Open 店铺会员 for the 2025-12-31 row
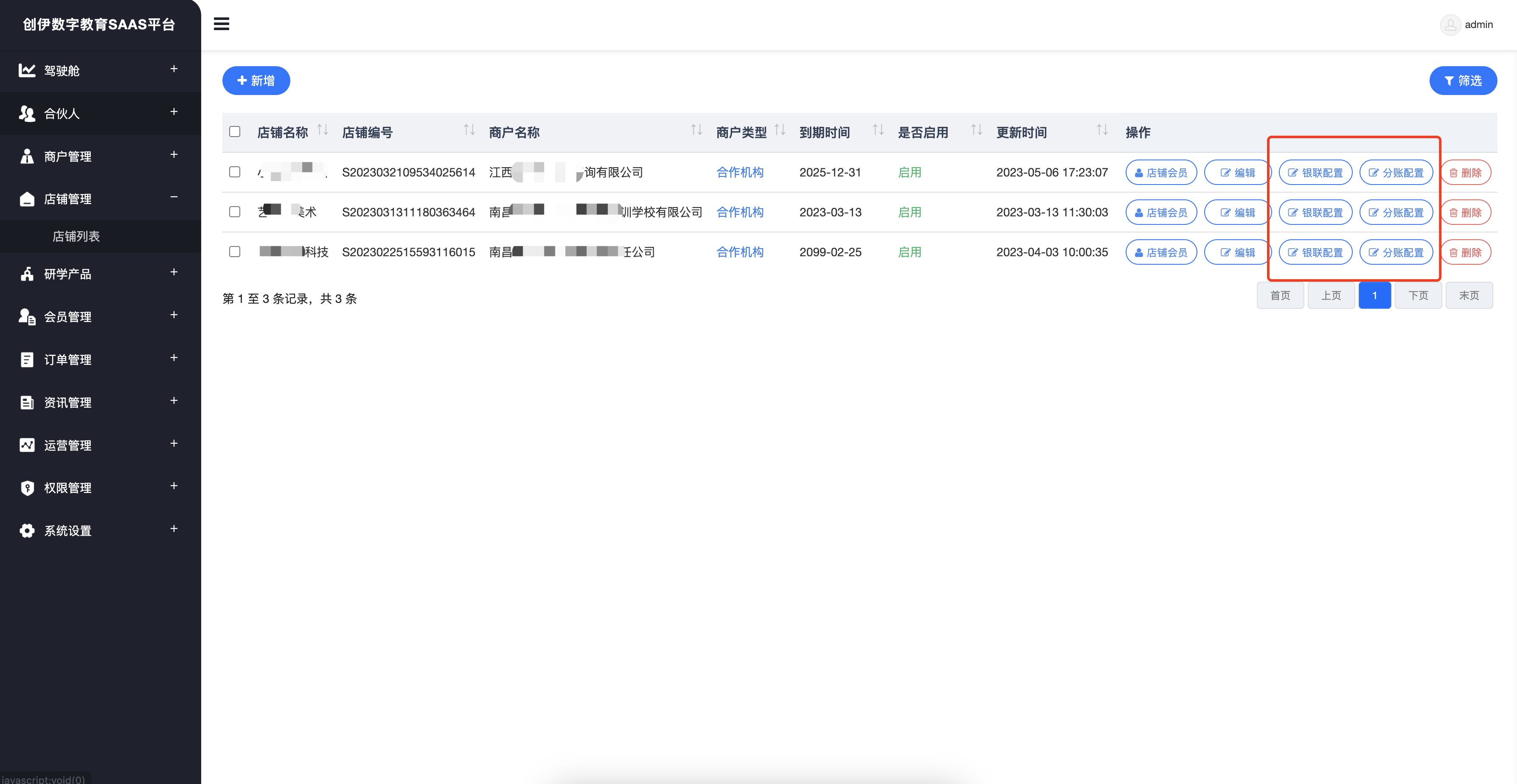This screenshot has width=1517, height=784. pos(1161,173)
